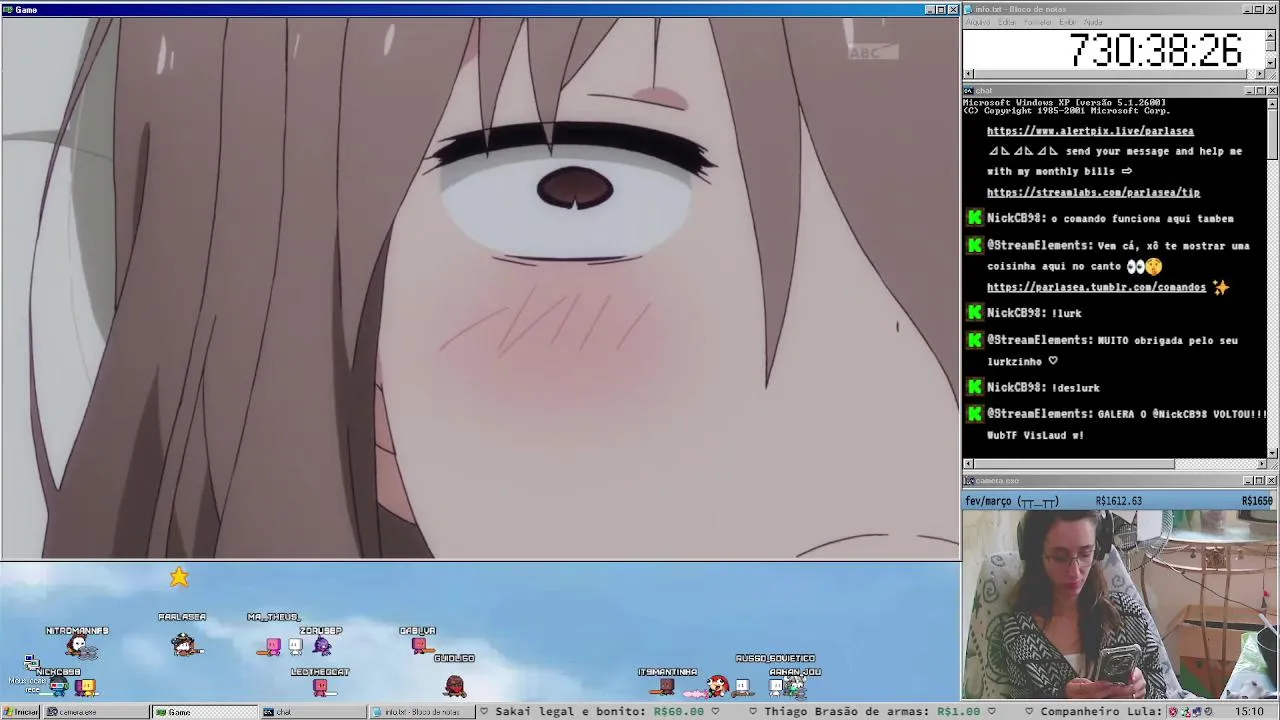This screenshot has height=720, width=1280.
Task: Click scroll-down arrow of chat window
Action: pos(1272,452)
